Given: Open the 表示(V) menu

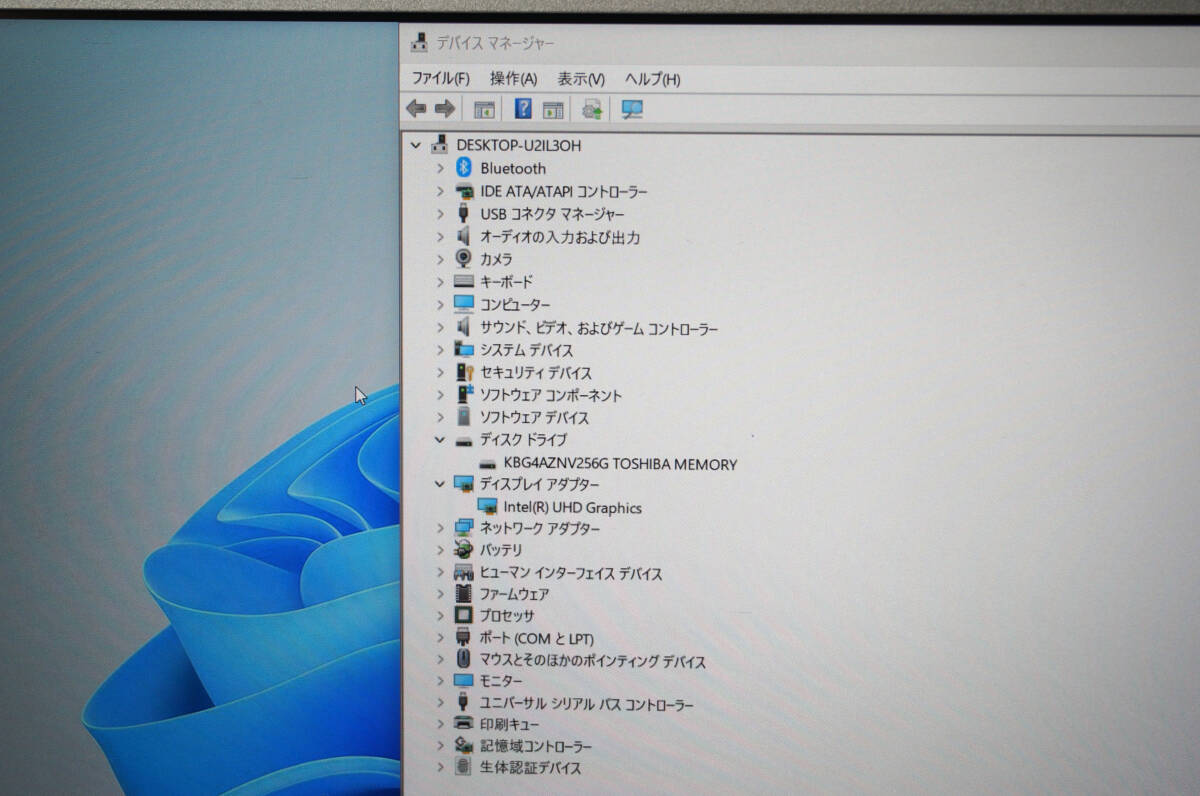Looking at the screenshot, I should (x=581, y=79).
